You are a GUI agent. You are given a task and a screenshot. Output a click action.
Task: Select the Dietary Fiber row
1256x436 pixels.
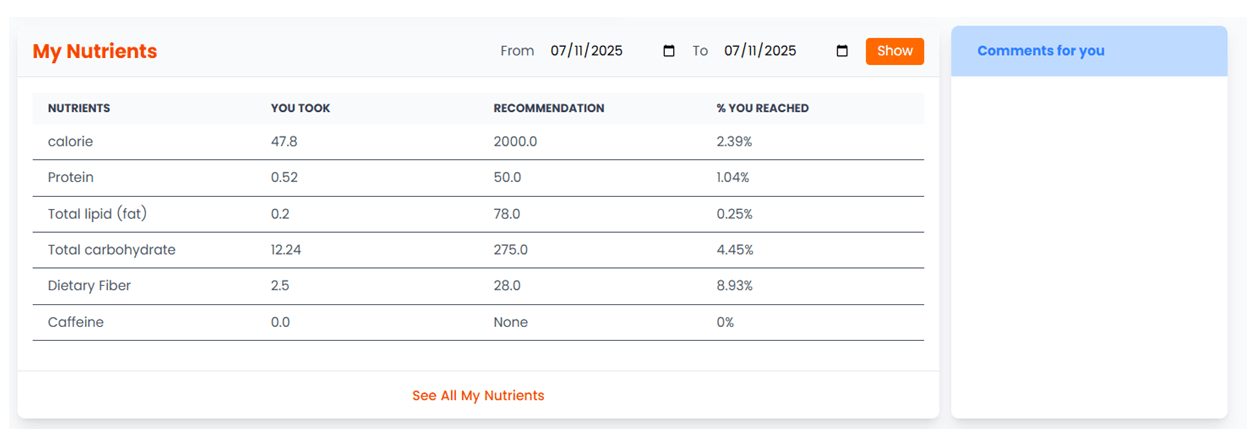tap(478, 286)
